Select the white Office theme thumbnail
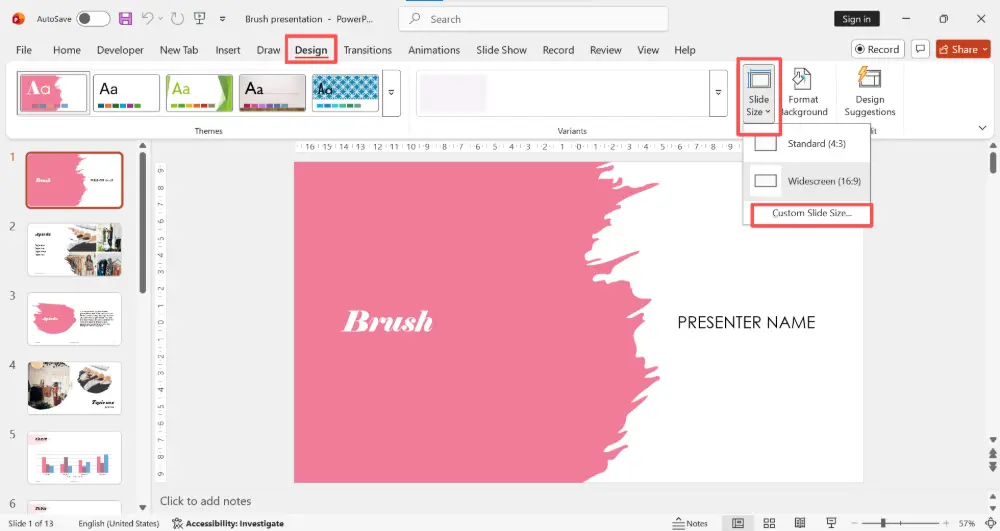Screen dimensions: 1000x531 coord(126,93)
